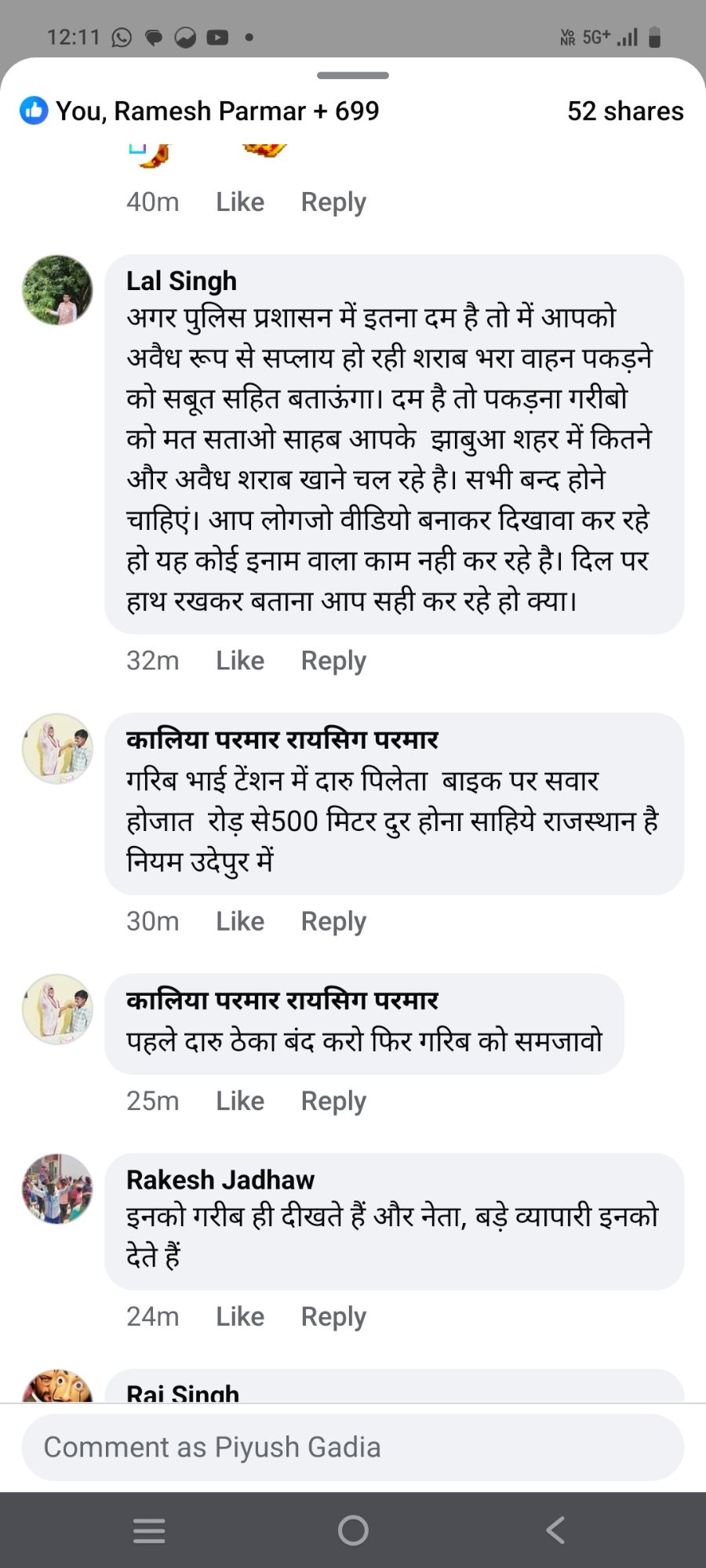Open Android recent apps menu icon
This screenshot has height=1568, width=706.
(149, 1530)
